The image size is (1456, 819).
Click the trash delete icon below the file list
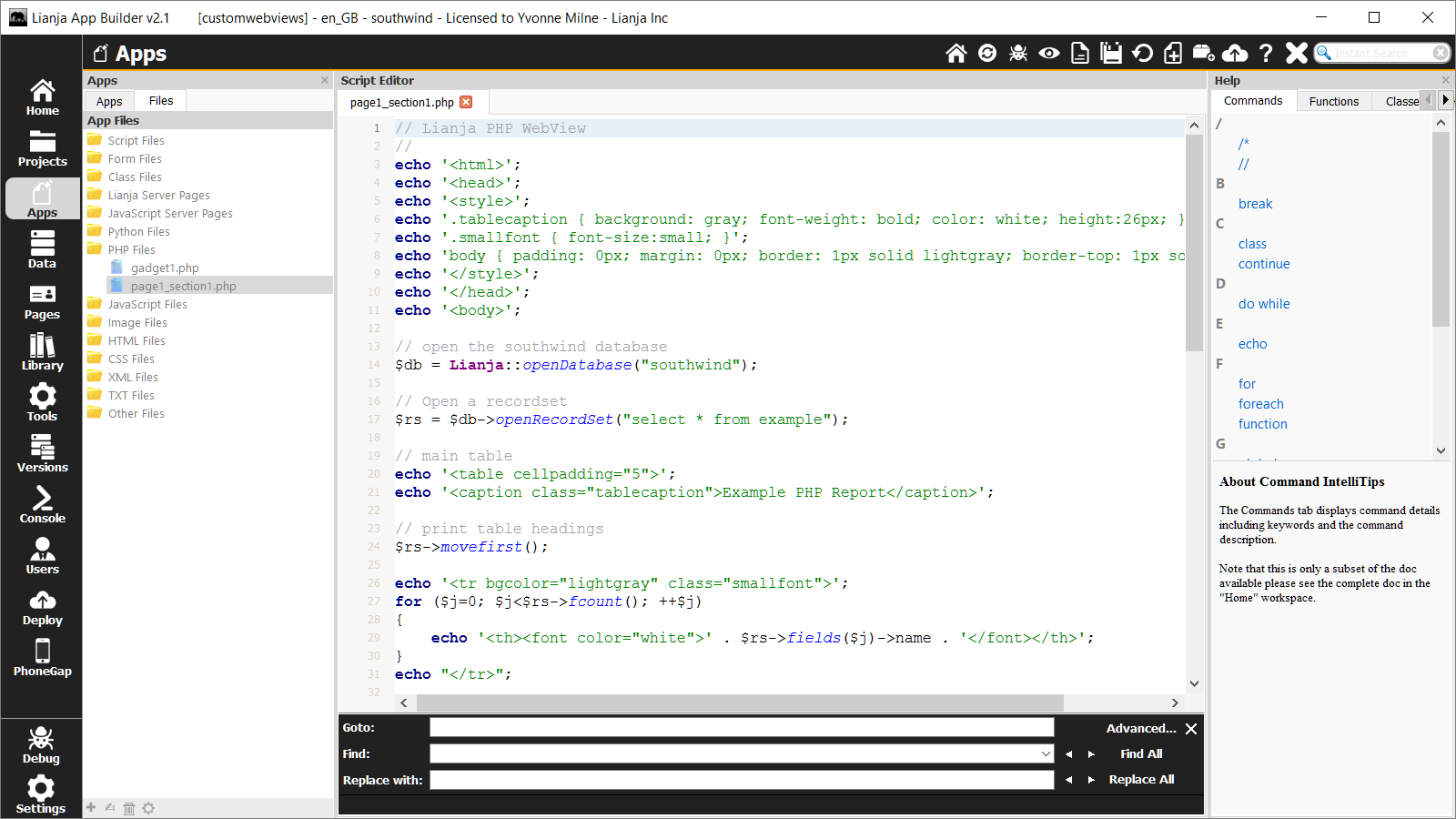click(129, 808)
